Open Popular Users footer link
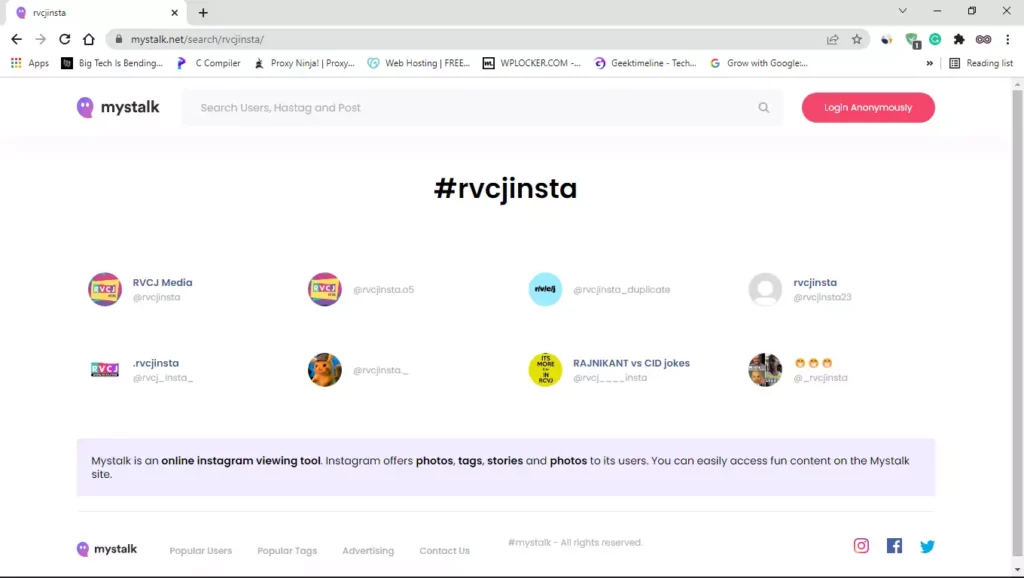1024x578 pixels. (200, 551)
